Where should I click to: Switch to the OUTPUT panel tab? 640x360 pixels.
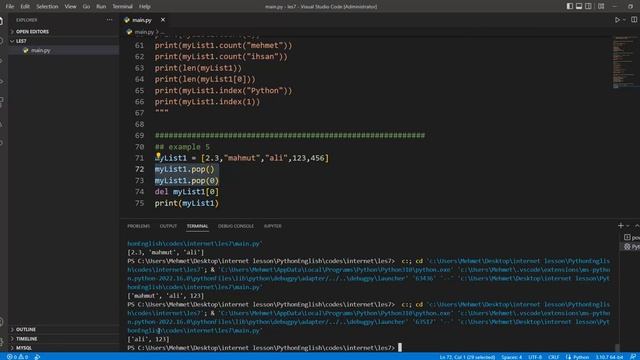[x=168, y=226]
